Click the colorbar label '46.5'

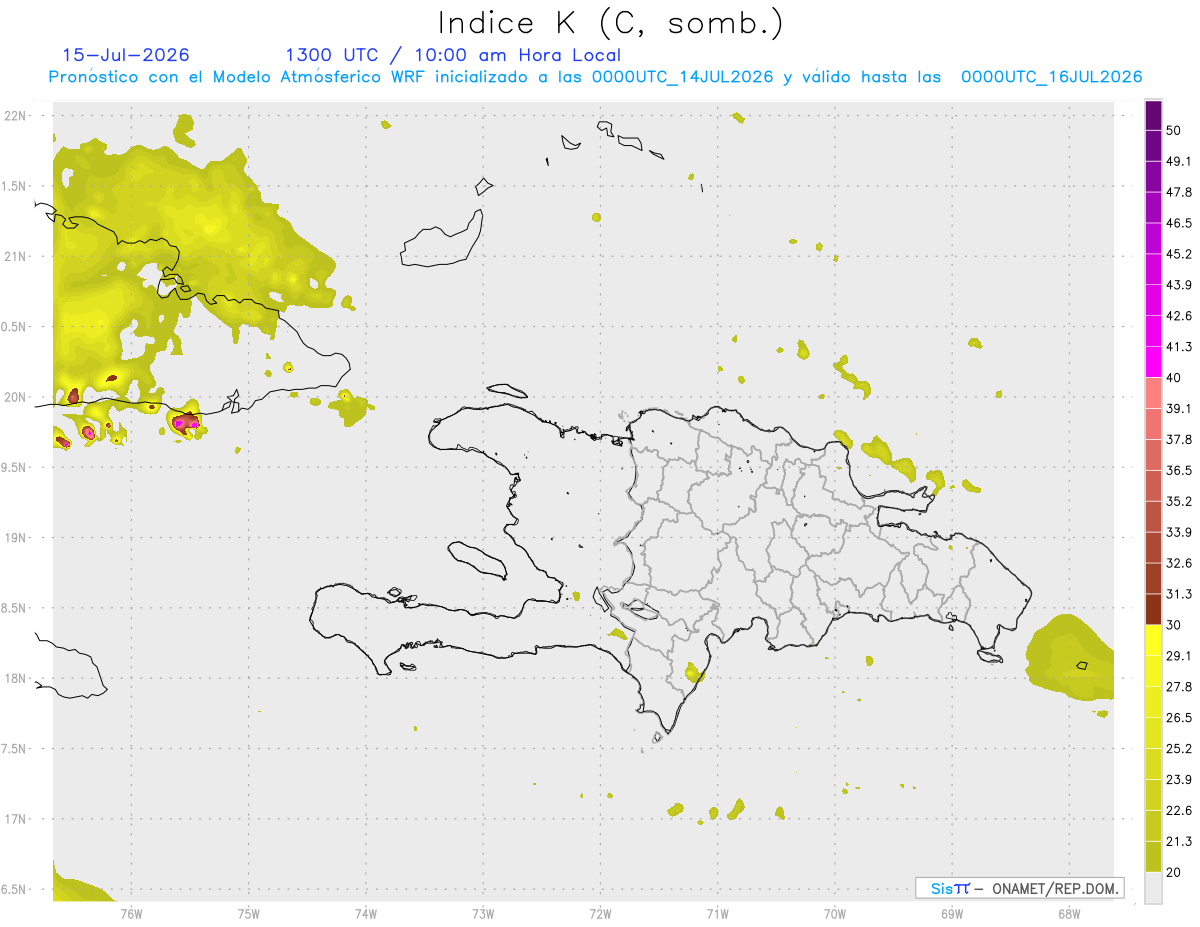click(x=1179, y=223)
